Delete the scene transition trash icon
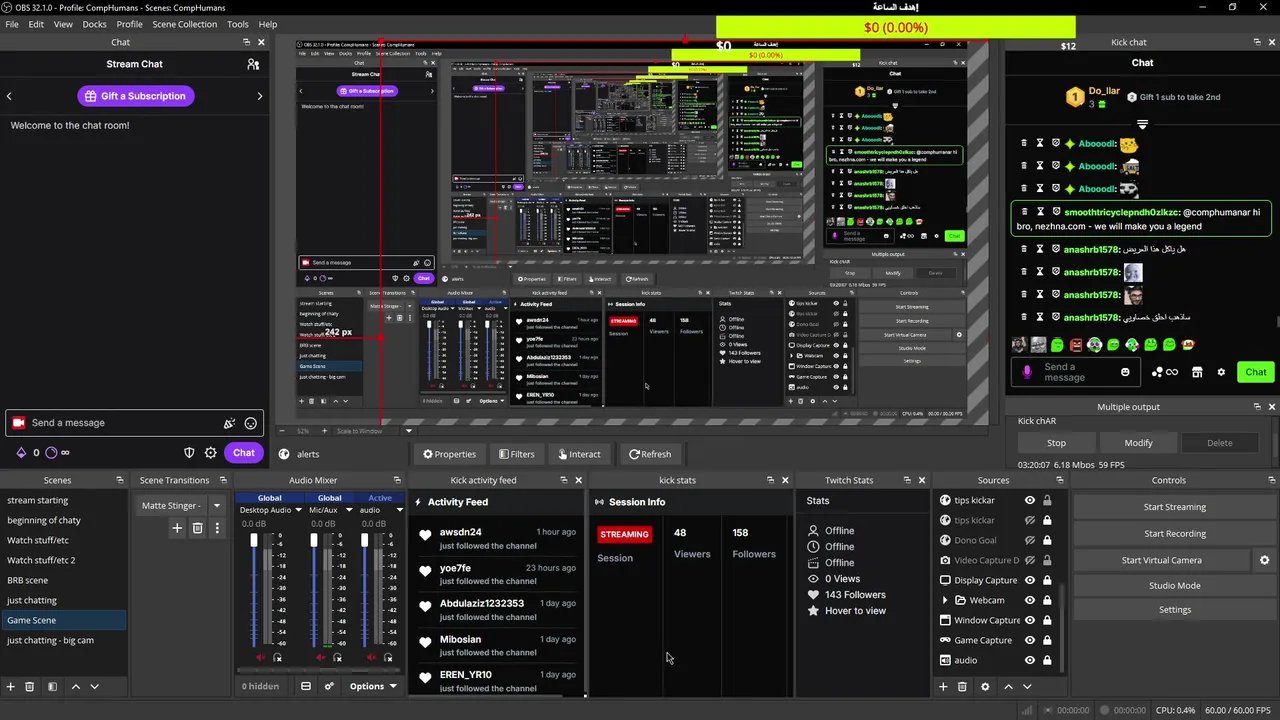Screen dimensions: 1280x720 tap(197, 528)
